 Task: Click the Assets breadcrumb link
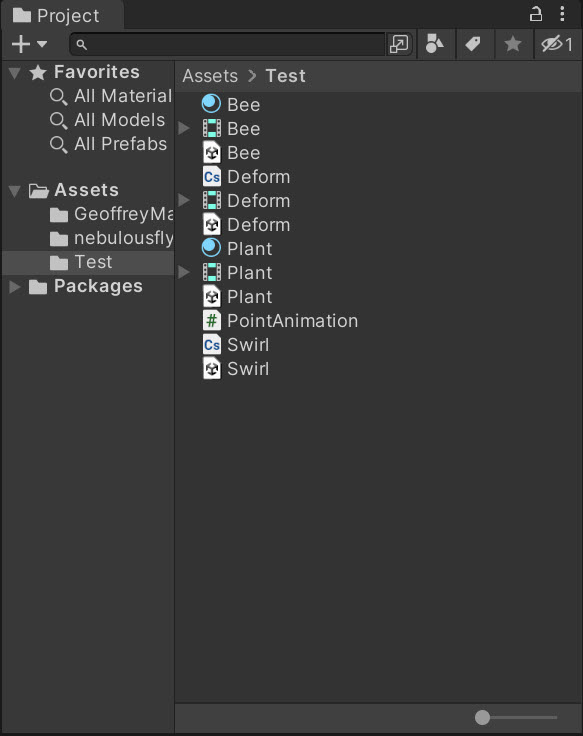(210, 76)
